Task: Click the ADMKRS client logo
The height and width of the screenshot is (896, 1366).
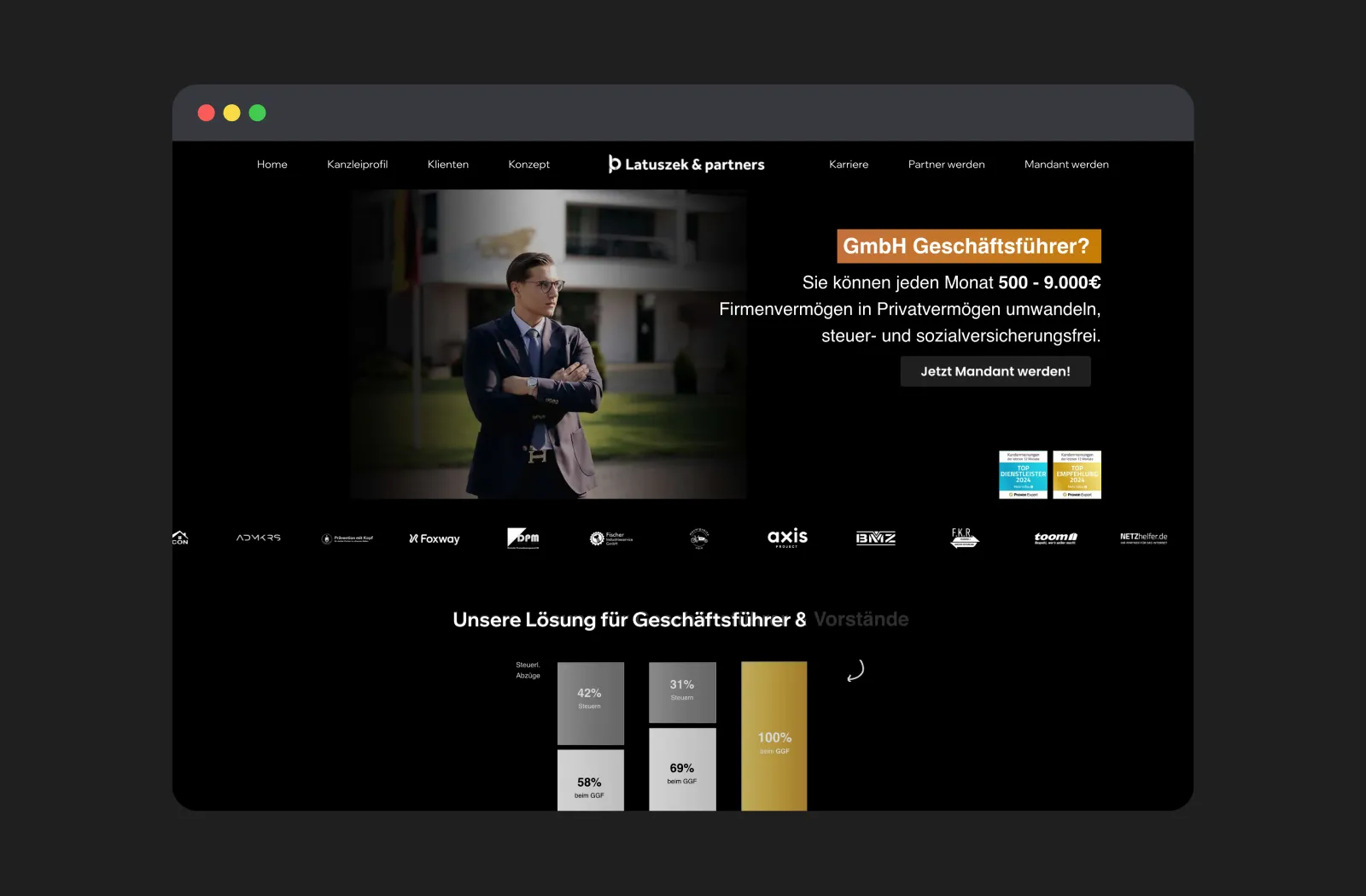Action: (x=259, y=538)
